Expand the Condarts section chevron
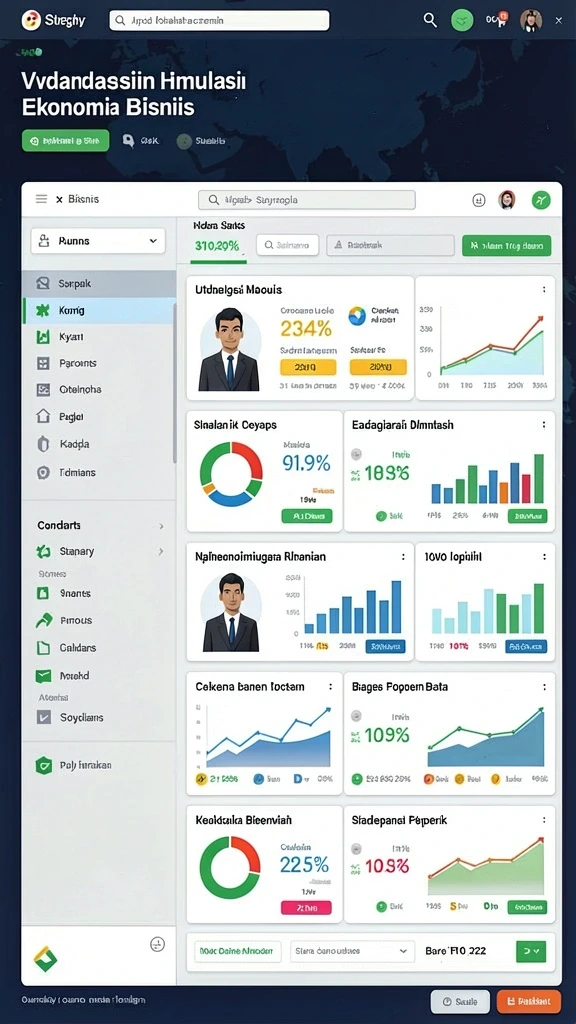The height and width of the screenshot is (1024, 576). coord(161,526)
